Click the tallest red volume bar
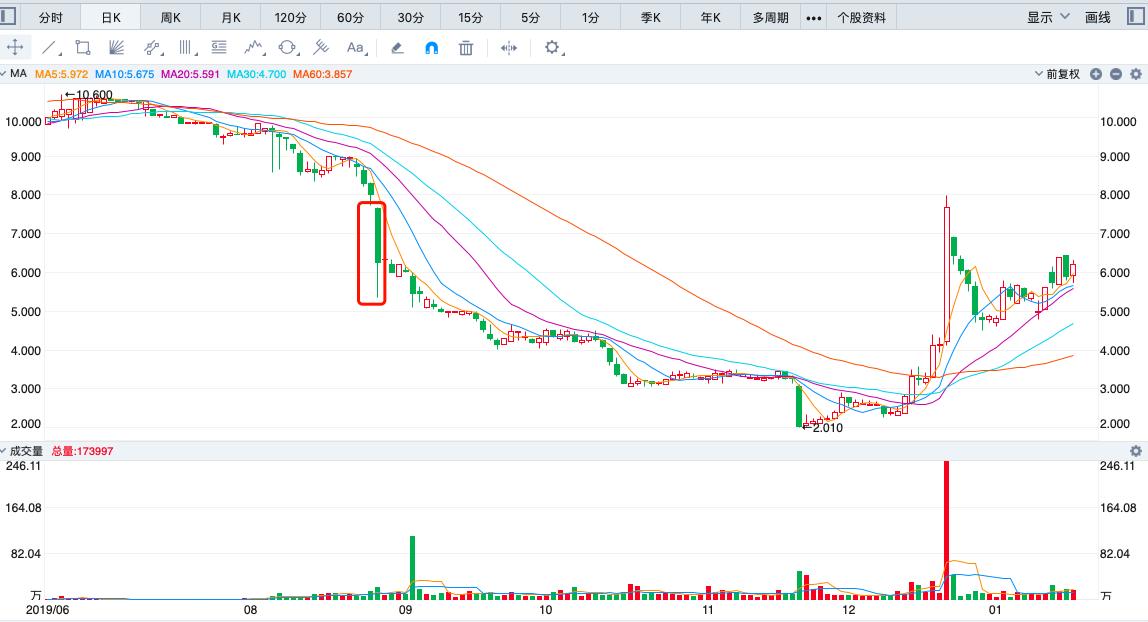This screenshot has height=622, width=1148. (946, 530)
